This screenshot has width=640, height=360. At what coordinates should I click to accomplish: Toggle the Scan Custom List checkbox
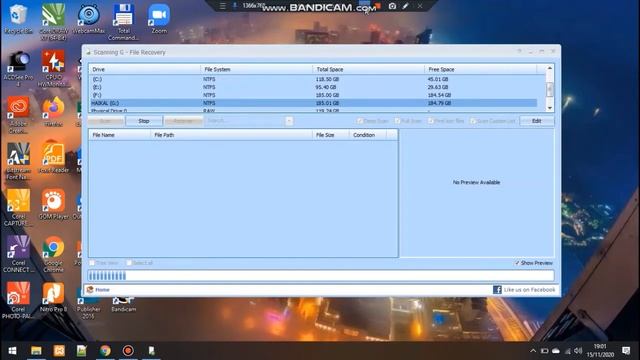coord(473,121)
